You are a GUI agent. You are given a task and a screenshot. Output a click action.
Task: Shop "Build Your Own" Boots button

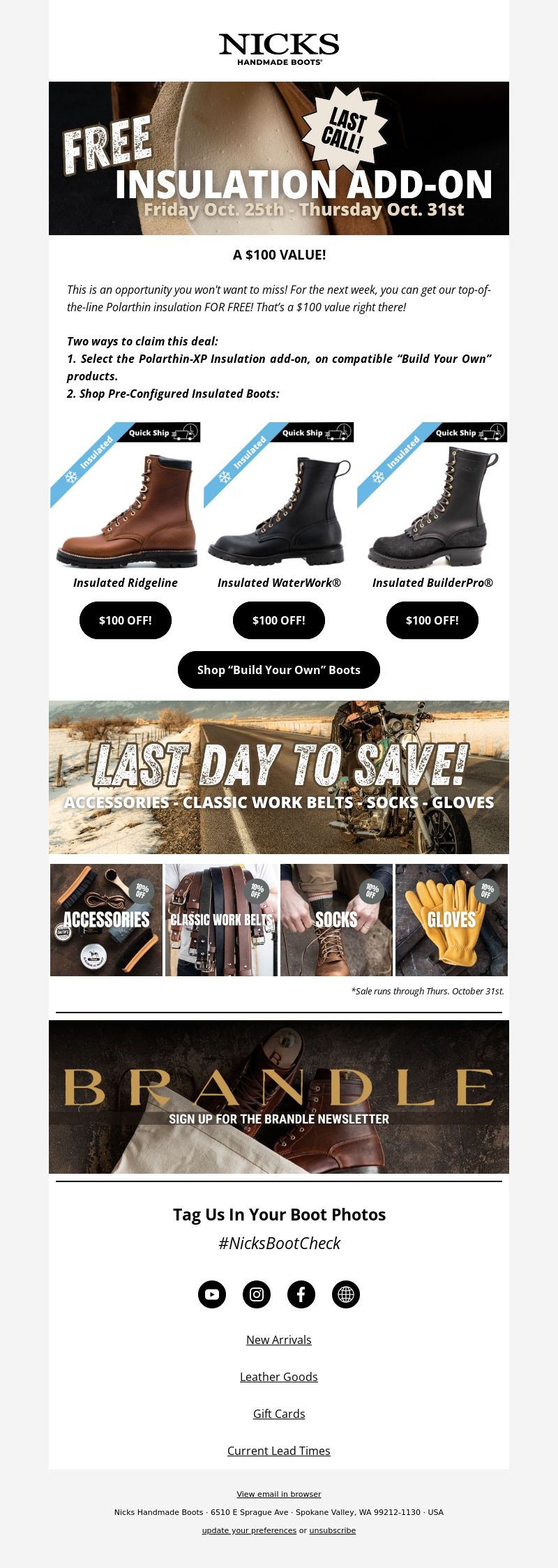click(x=279, y=670)
